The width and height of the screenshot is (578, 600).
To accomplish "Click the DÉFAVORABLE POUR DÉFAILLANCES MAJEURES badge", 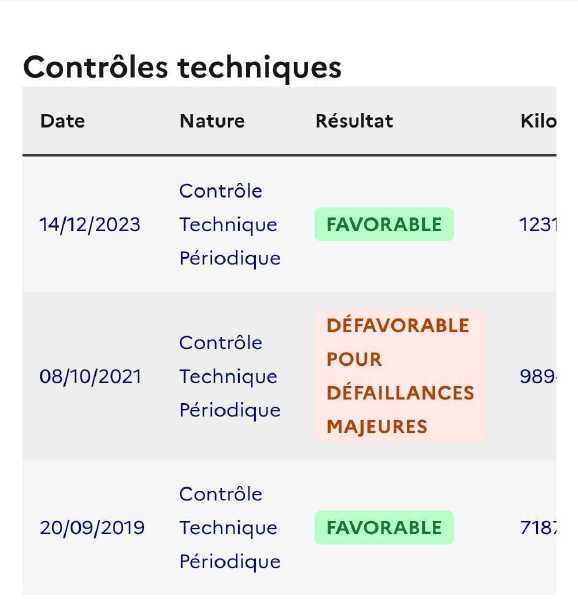I will point(400,376).
